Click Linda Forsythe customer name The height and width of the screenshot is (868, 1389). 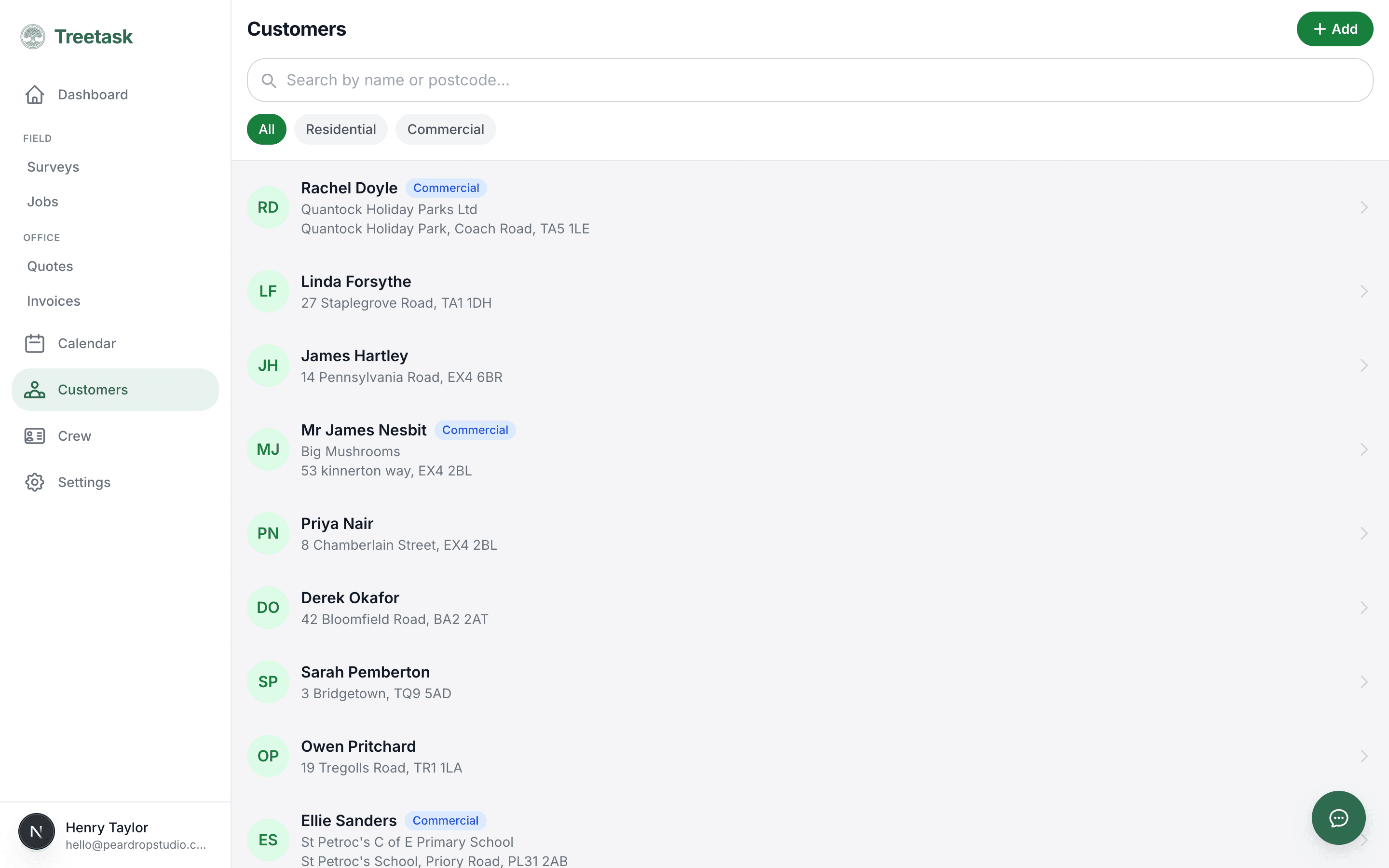pos(356,281)
